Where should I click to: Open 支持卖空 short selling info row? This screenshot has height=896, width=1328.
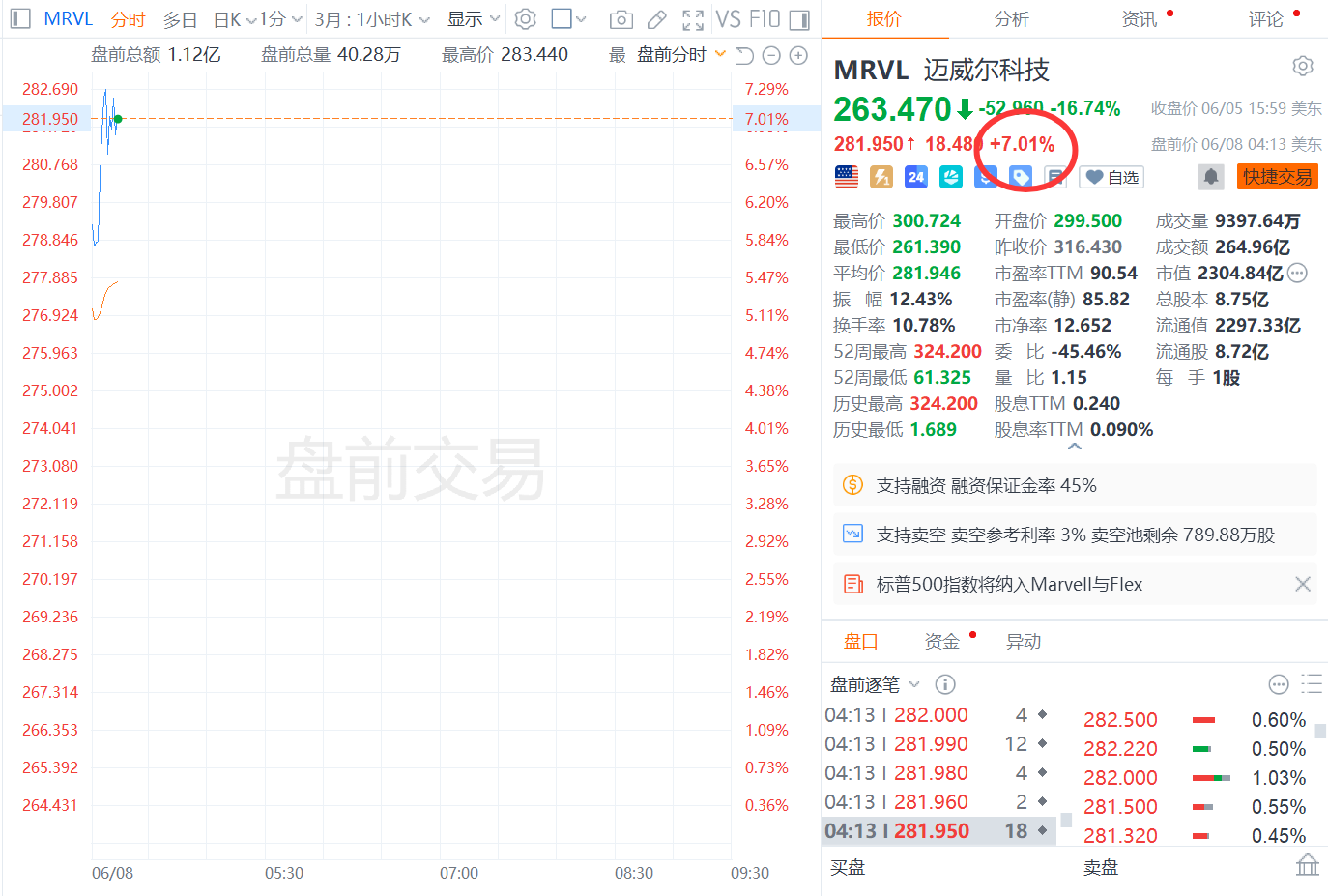[x=1075, y=535]
